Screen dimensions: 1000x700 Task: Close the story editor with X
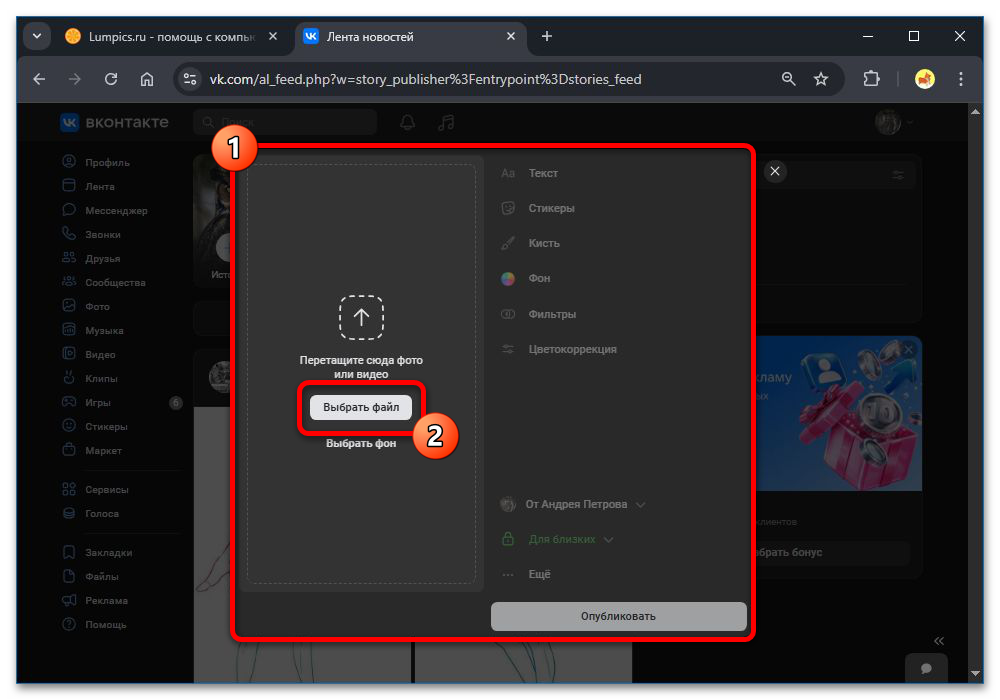coord(775,172)
